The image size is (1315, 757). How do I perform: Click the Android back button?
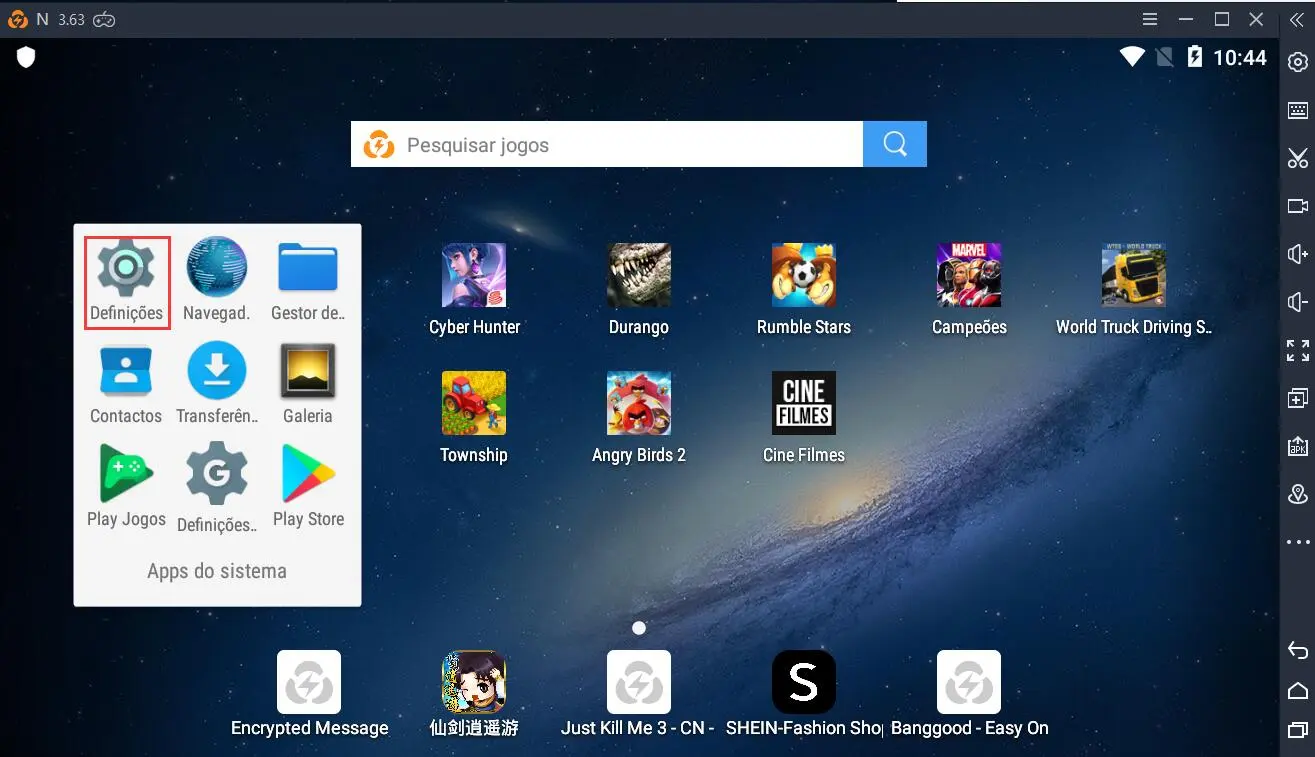click(x=1298, y=650)
